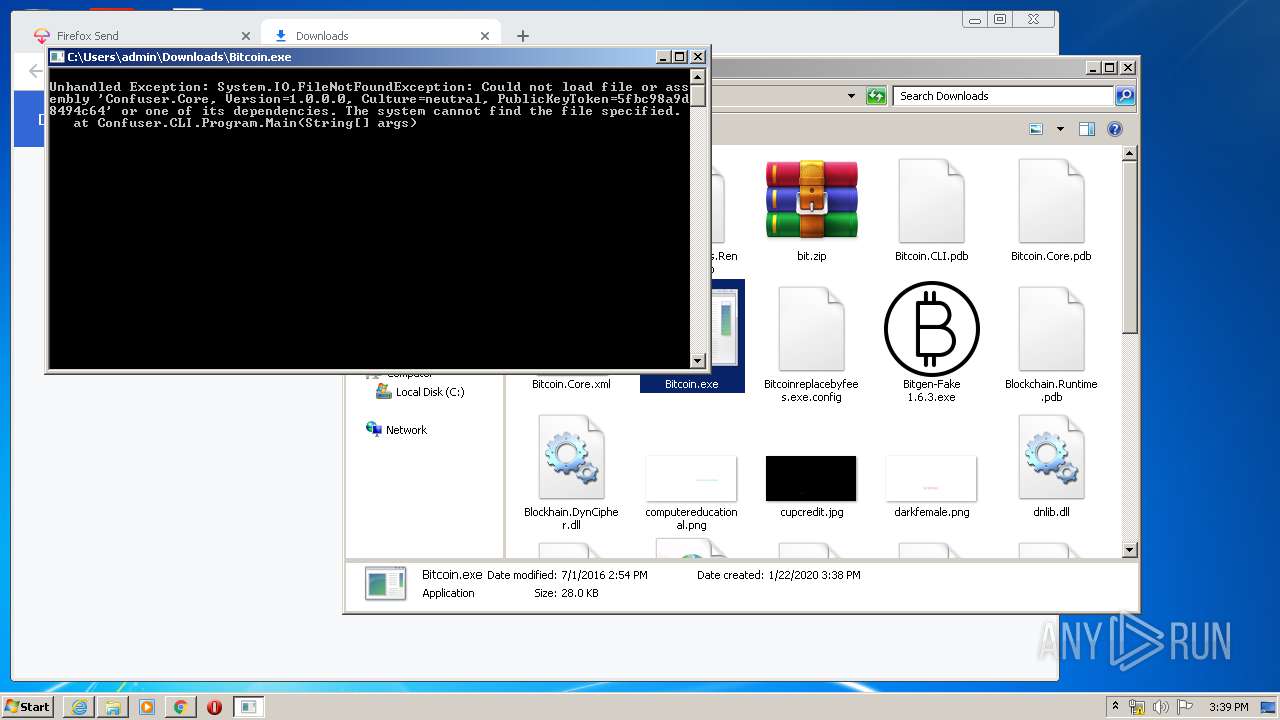Click the search magnifier icon in Explorer
This screenshot has height=720, width=1280.
1125,96
